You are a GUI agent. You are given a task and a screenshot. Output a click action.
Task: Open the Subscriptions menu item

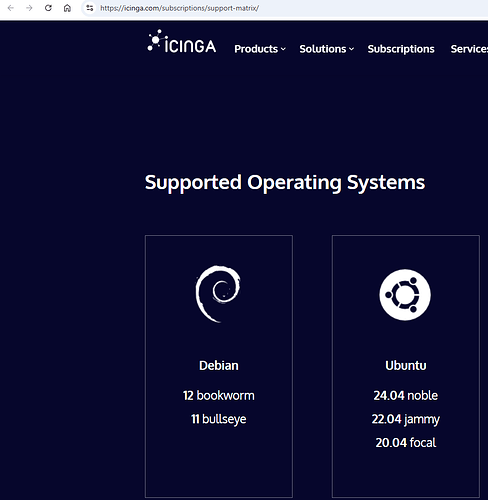click(401, 49)
